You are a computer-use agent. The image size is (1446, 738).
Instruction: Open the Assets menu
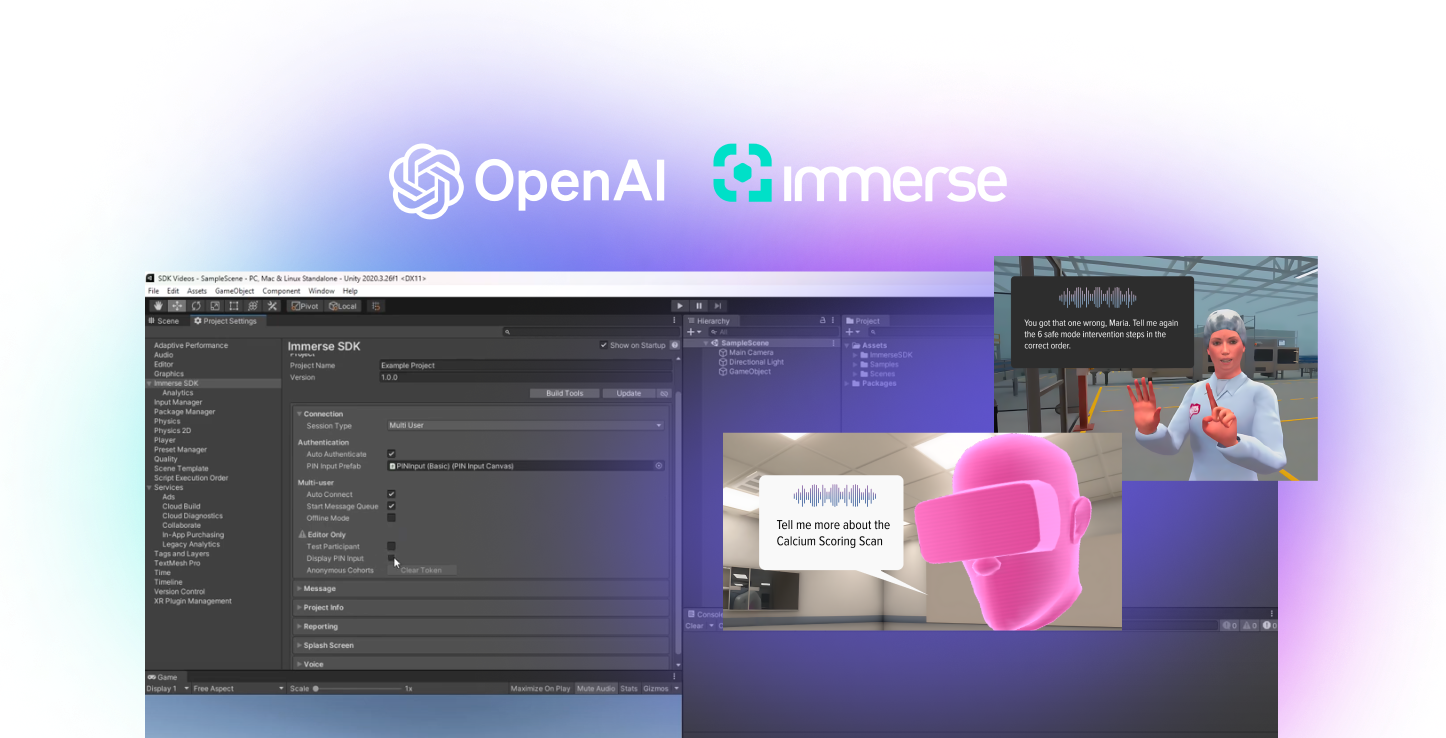pos(197,291)
